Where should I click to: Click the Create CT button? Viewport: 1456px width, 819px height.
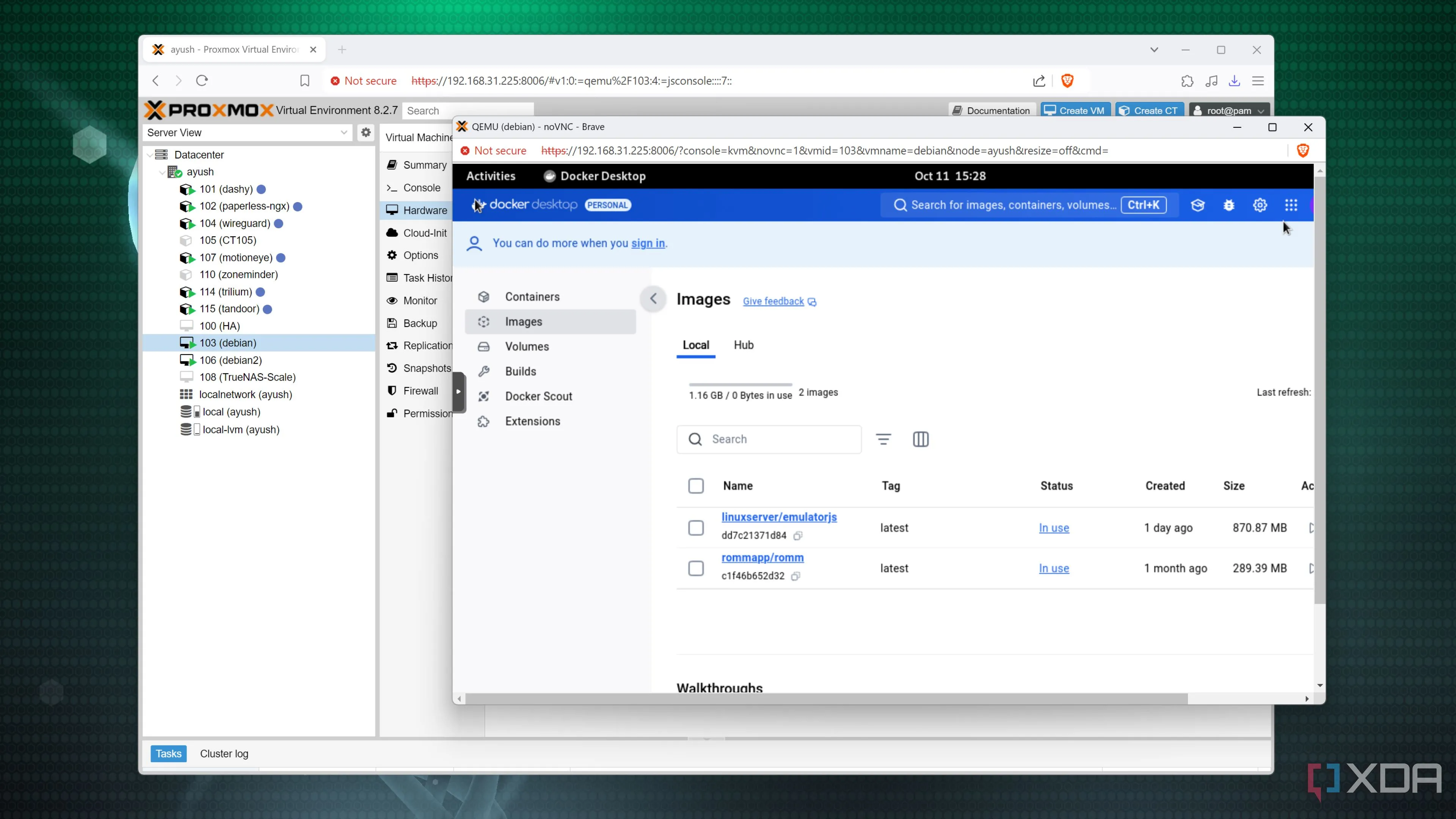pos(1150,110)
